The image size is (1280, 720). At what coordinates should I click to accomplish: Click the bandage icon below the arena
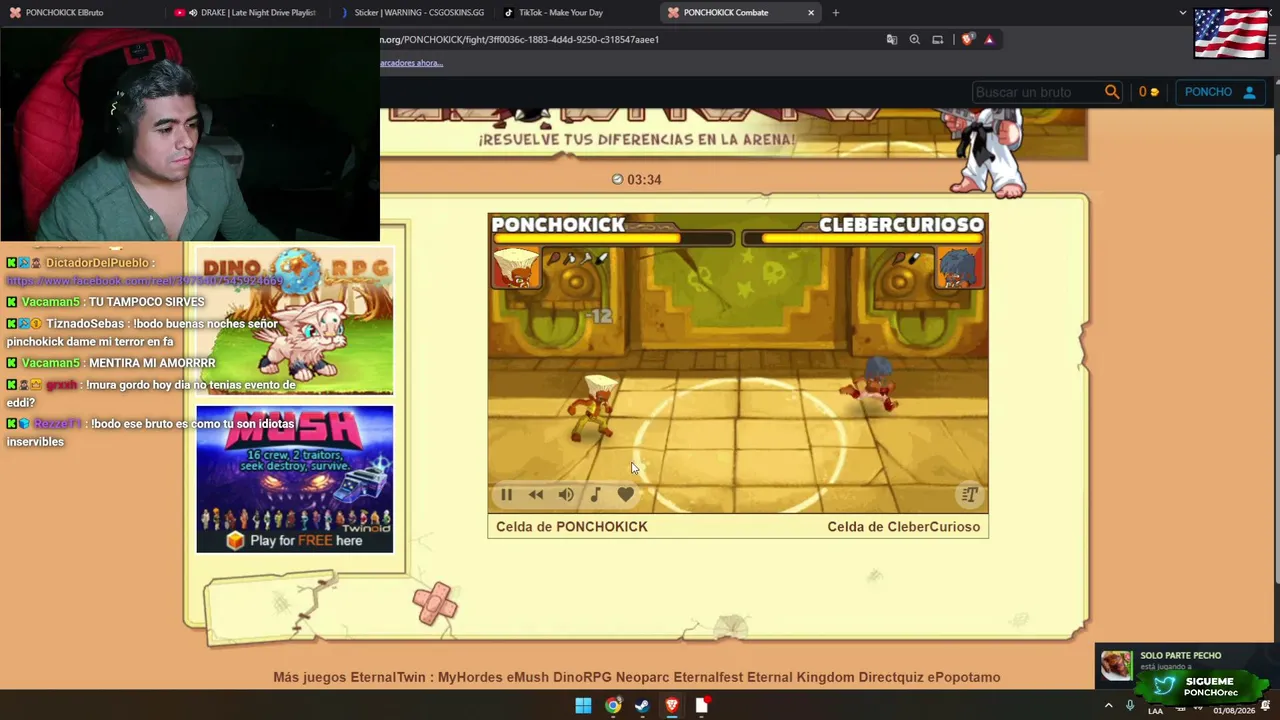pos(435,603)
